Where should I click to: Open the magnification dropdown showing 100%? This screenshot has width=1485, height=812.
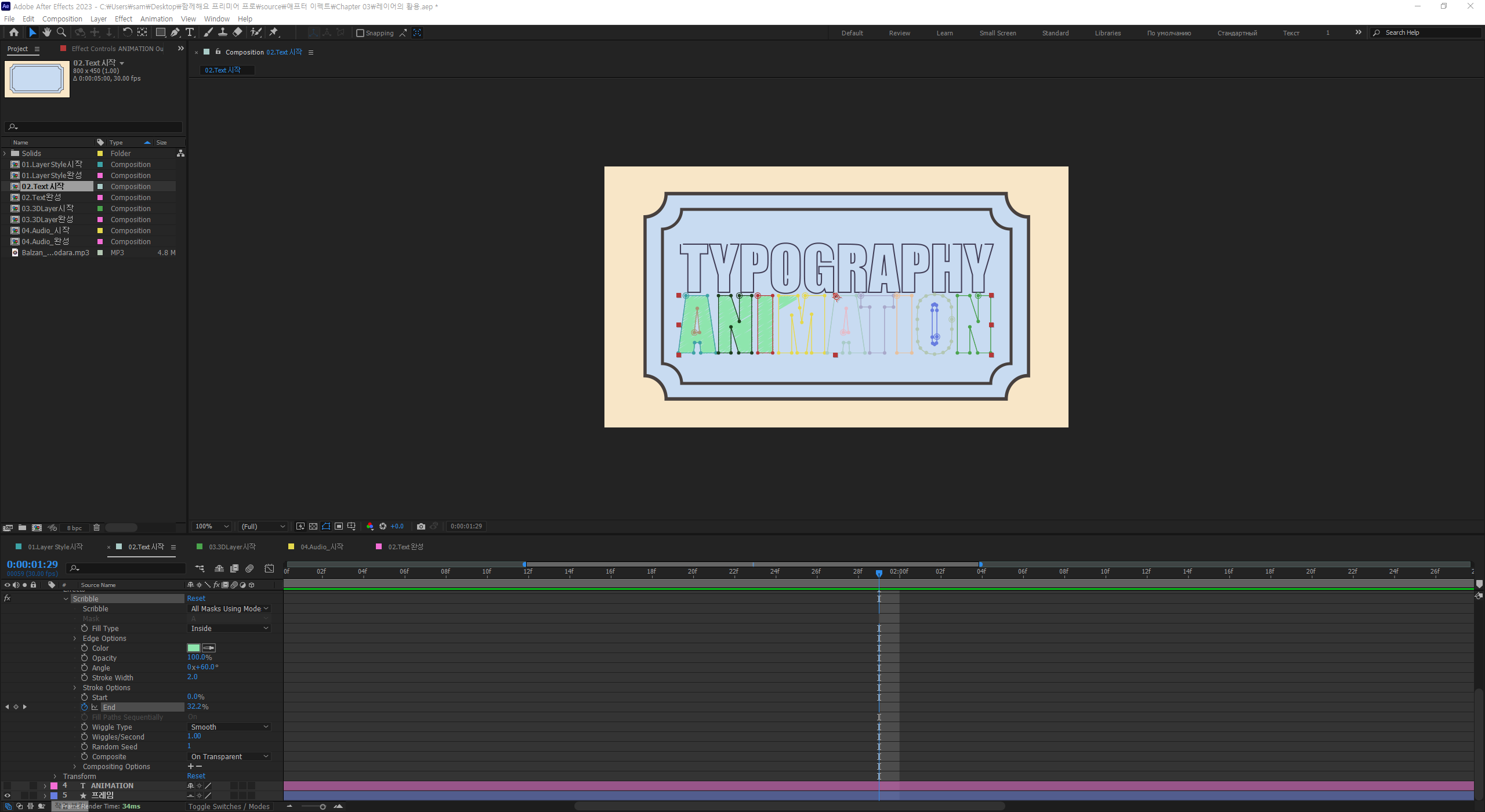212,527
